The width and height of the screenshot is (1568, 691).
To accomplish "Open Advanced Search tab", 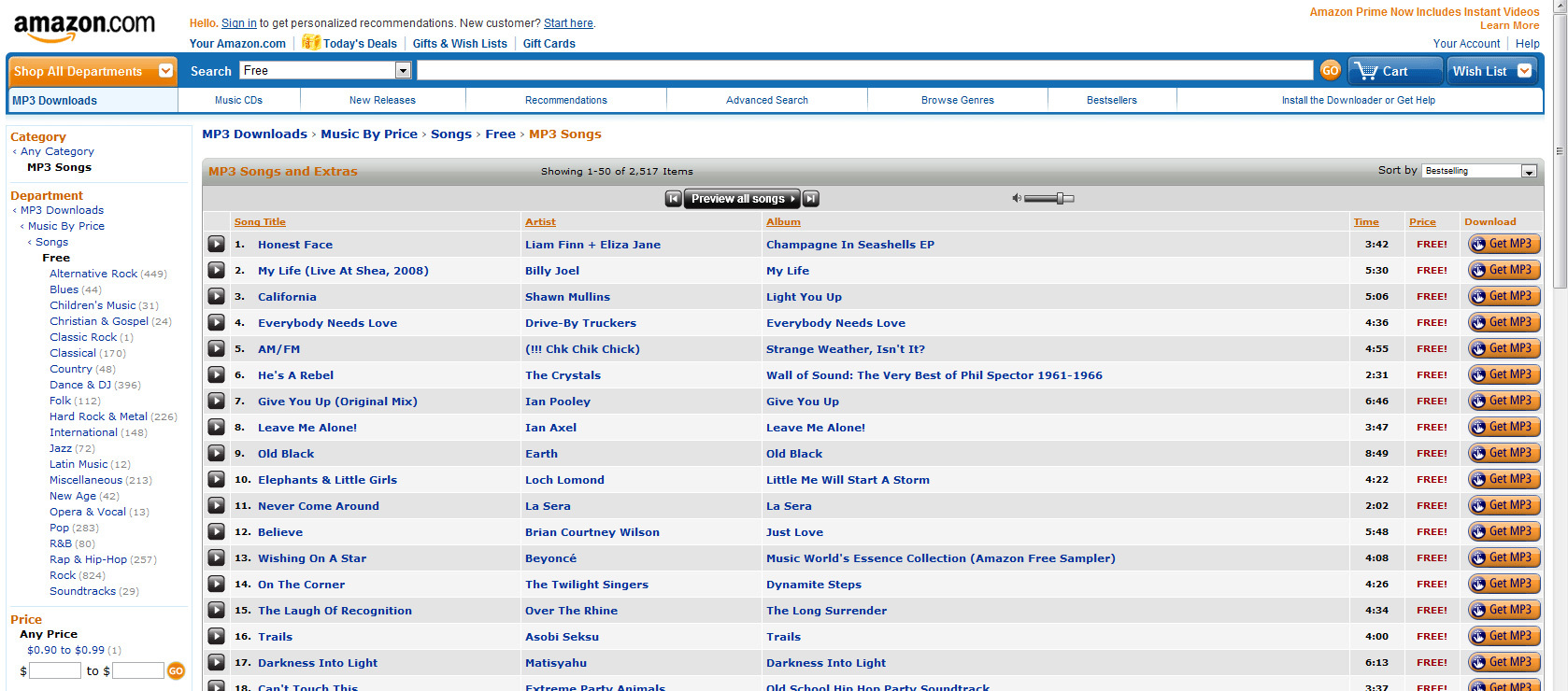I will 766,100.
